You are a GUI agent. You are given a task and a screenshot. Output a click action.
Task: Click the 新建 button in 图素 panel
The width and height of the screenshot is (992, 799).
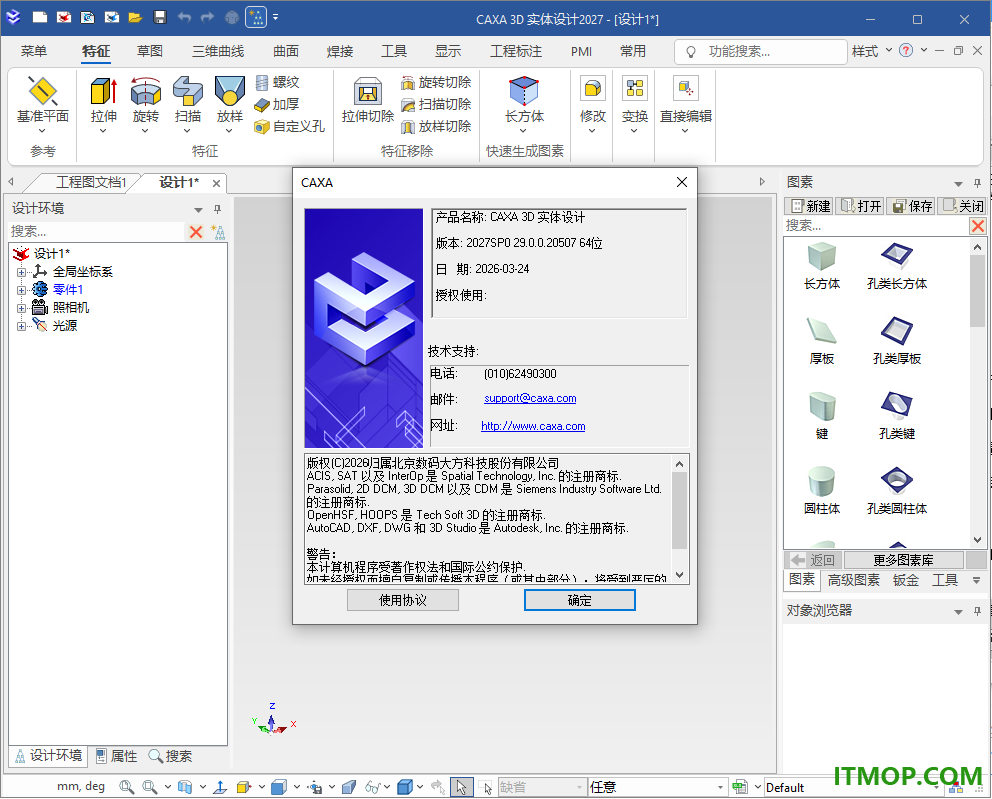point(809,206)
